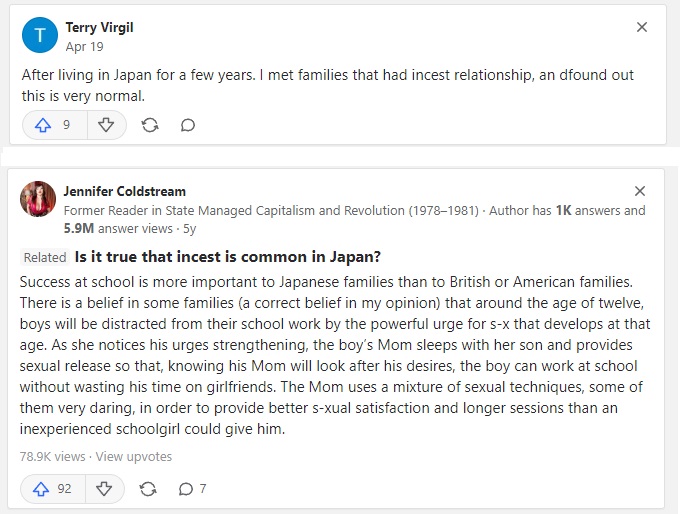Image resolution: width=680 pixels, height=514 pixels.
Task: Dismiss Terry Virgil's post with the X
Action: (x=642, y=28)
